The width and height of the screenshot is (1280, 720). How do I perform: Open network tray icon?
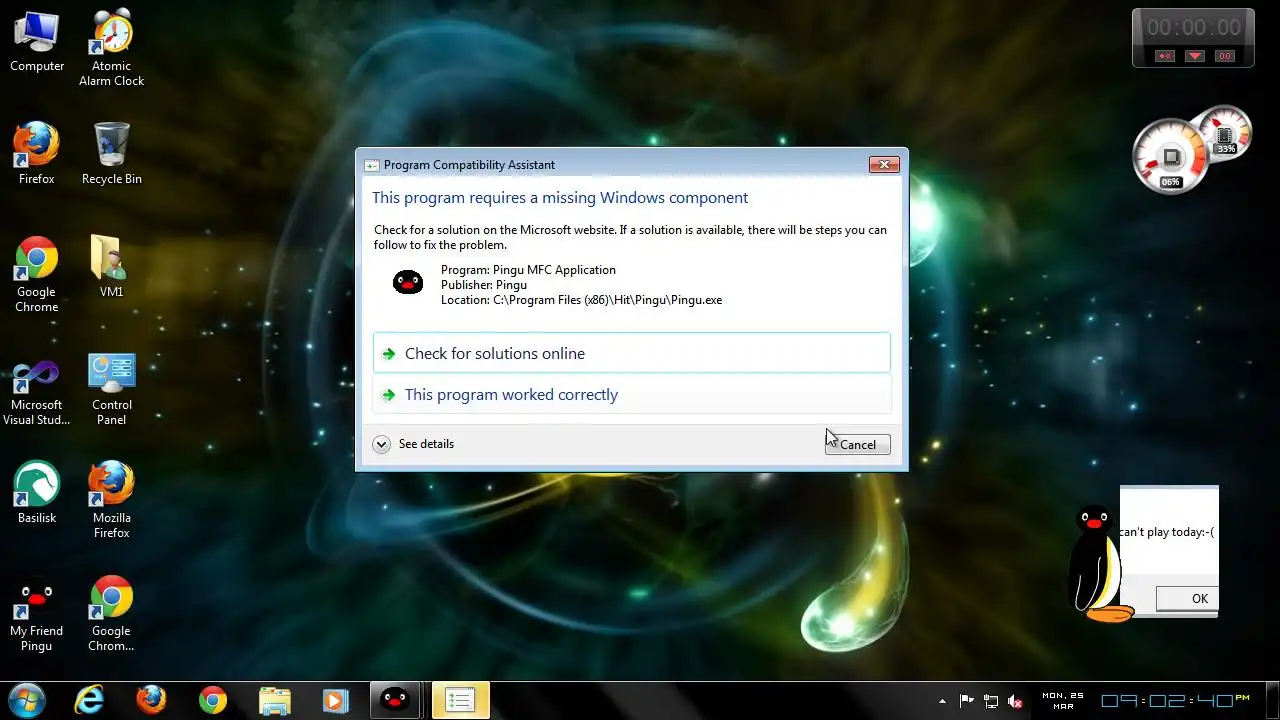[991, 701]
